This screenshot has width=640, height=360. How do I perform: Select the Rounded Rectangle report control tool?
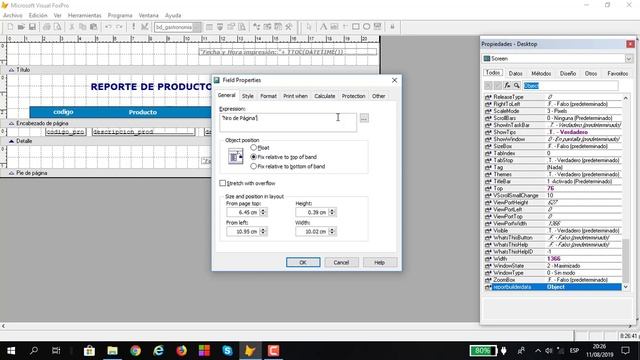click(367, 27)
